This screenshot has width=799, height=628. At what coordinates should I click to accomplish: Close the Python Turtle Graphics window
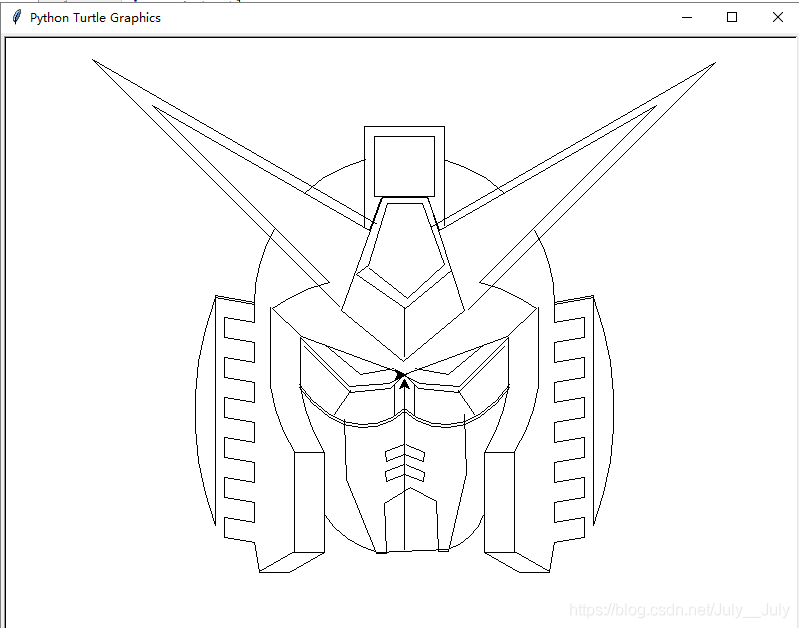click(778, 17)
